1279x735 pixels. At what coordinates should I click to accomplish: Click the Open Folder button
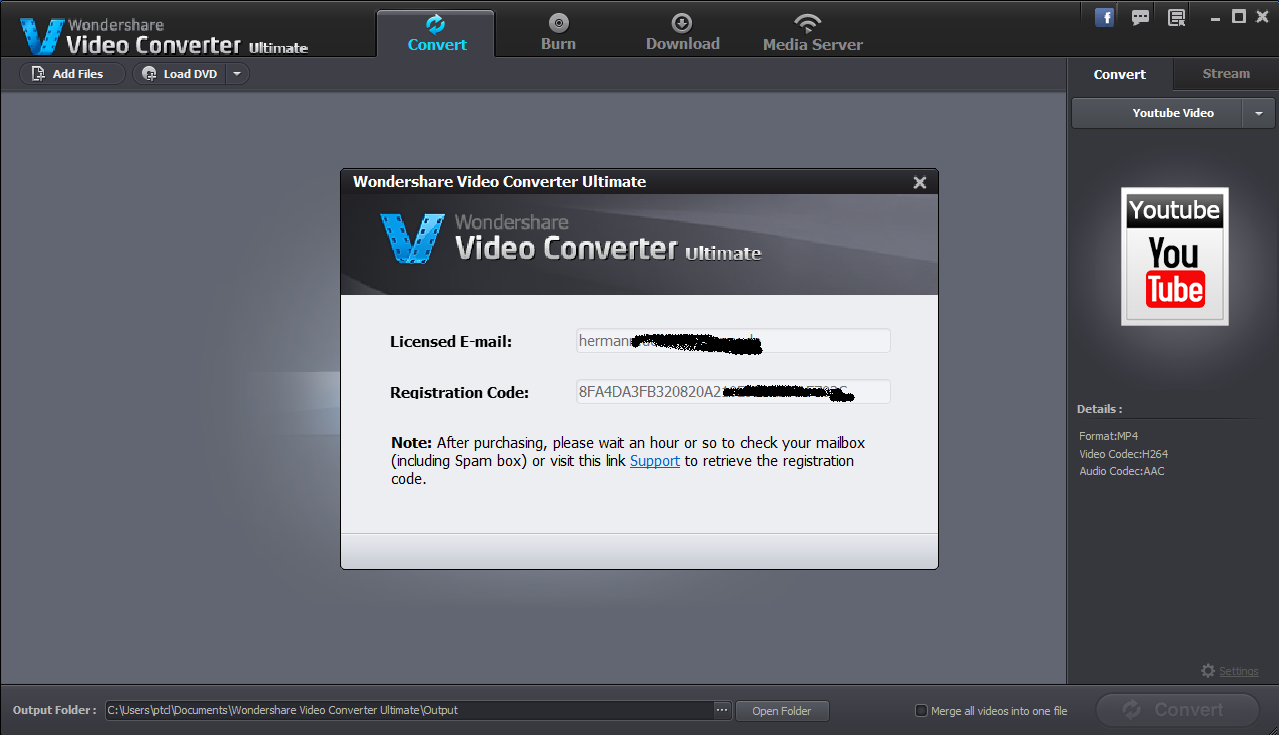[782, 711]
